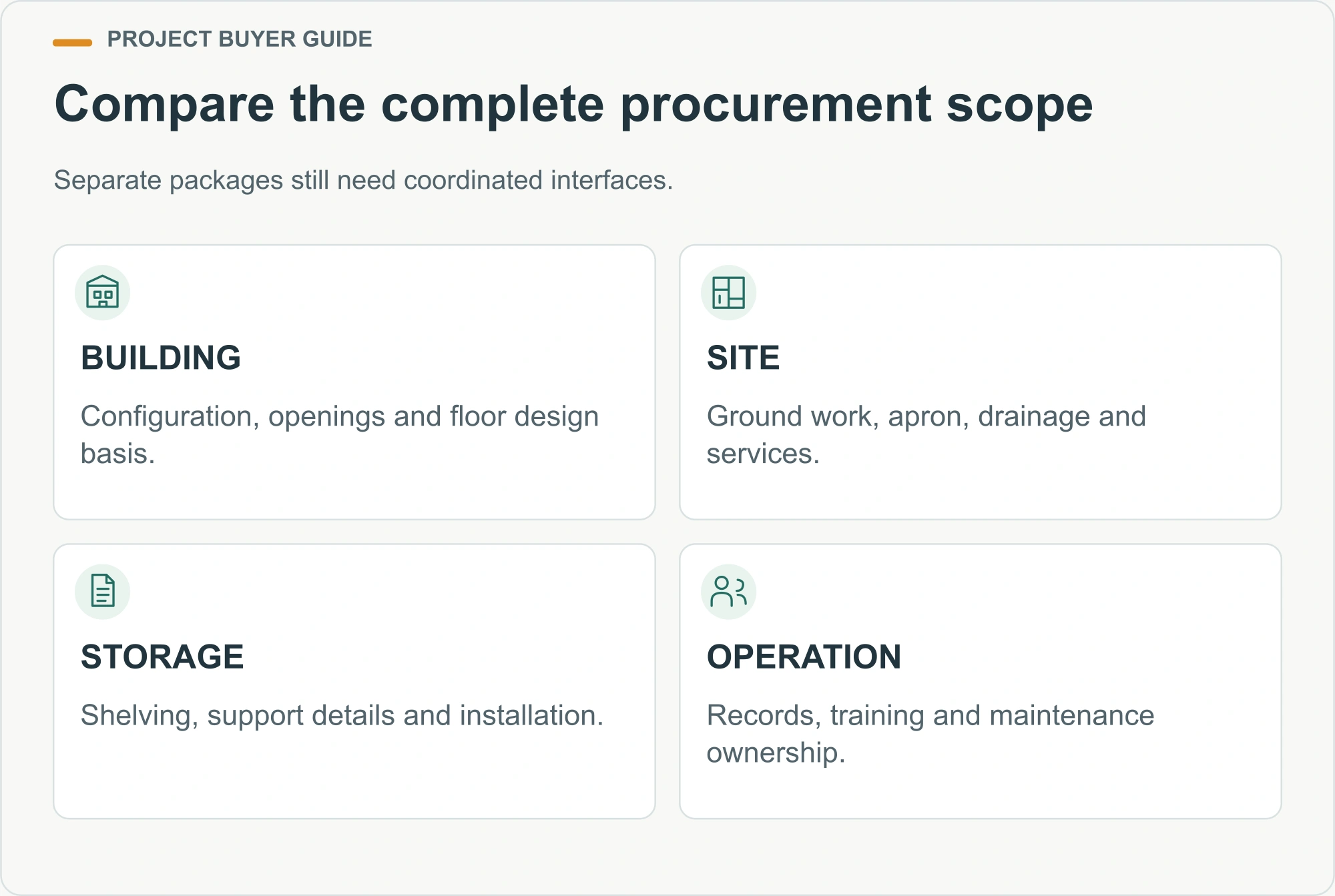Click "Shelving, support details and installation."
The height and width of the screenshot is (896, 1335).
point(342,715)
